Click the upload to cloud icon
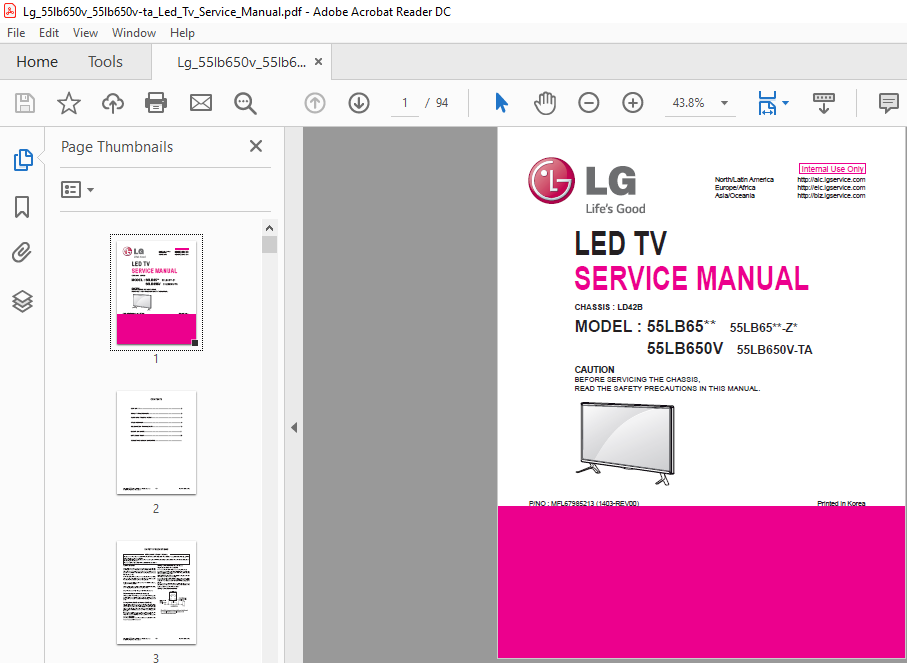Image resolution: width=907 pixels, height=663 pixels. tap(113, 104)
